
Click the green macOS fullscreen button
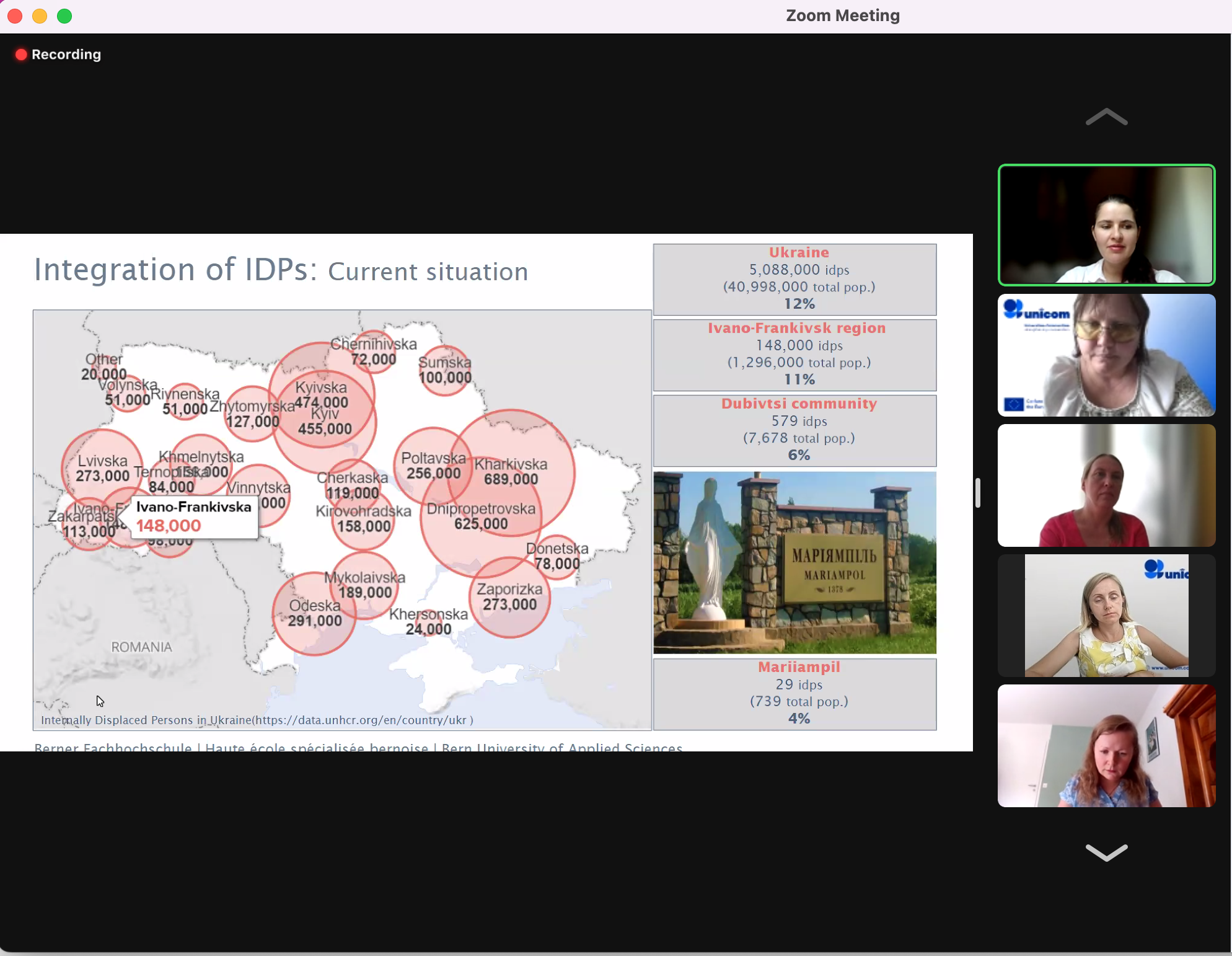pos(64,16)
